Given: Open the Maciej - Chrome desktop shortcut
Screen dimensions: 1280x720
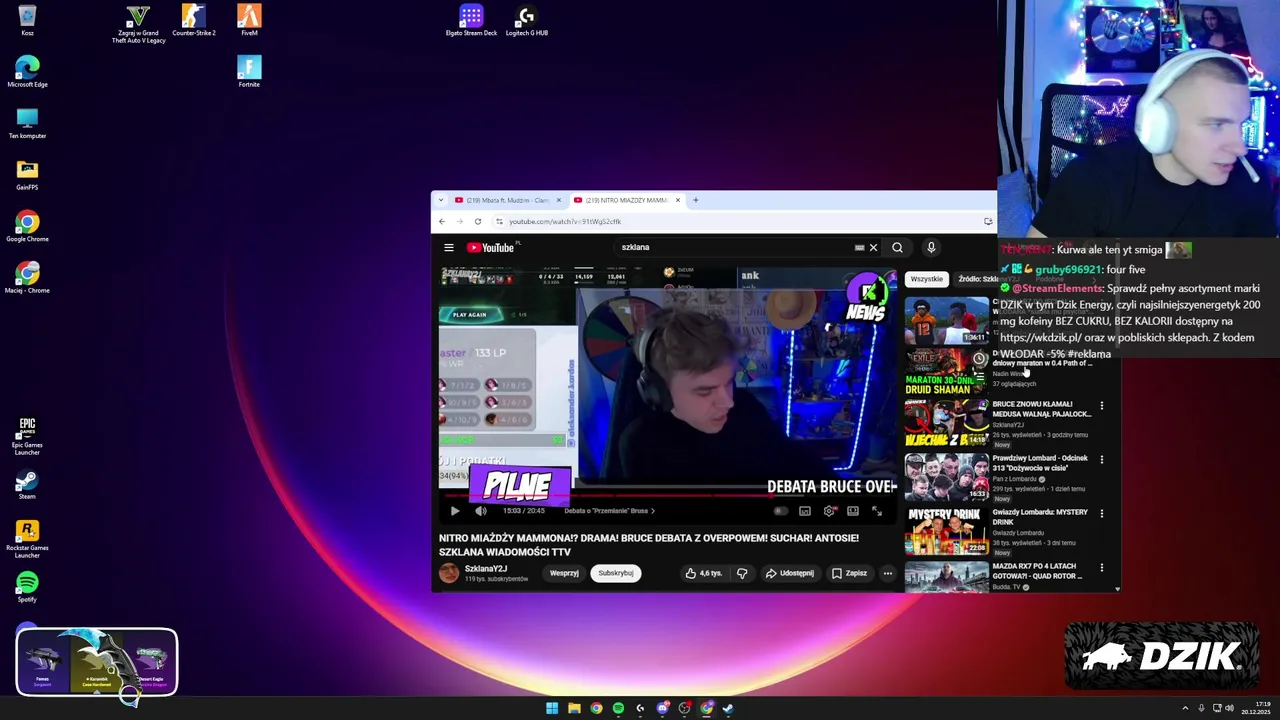Looking at the screenshot, I should click(x=27, y=277).
